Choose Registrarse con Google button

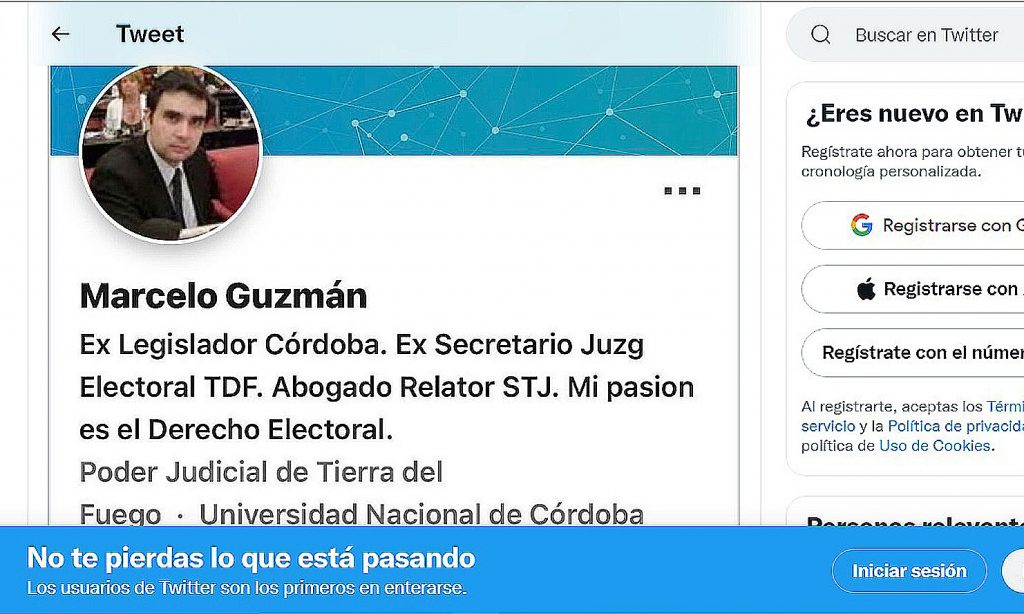913,225
